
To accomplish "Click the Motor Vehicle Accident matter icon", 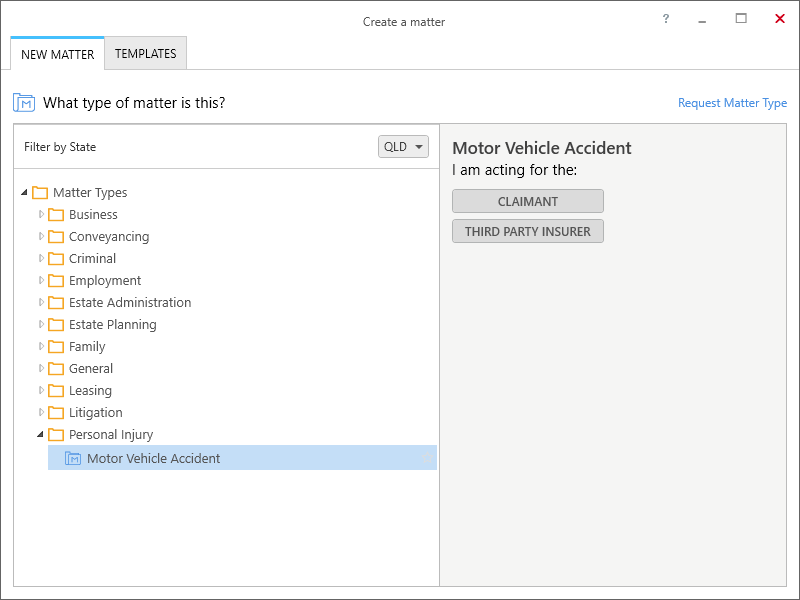I will 73,459.
